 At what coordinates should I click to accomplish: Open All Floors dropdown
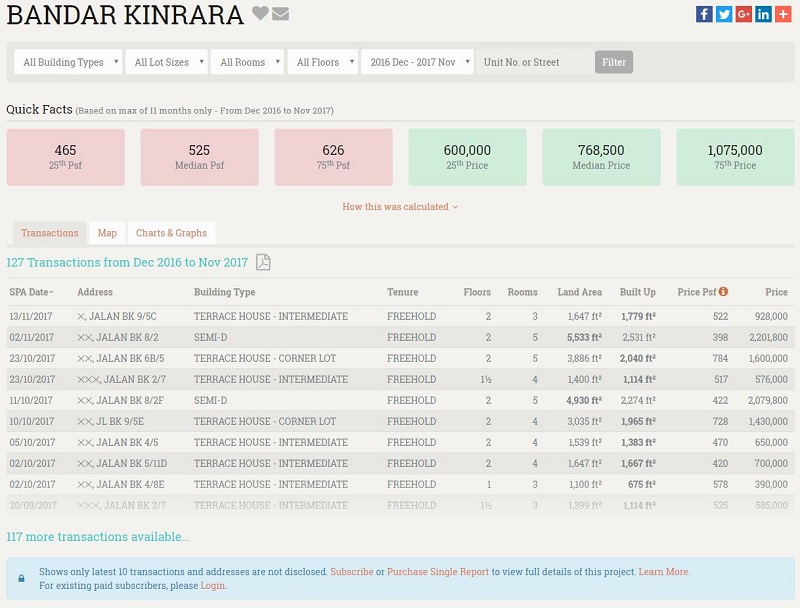[x=322, y=62]
